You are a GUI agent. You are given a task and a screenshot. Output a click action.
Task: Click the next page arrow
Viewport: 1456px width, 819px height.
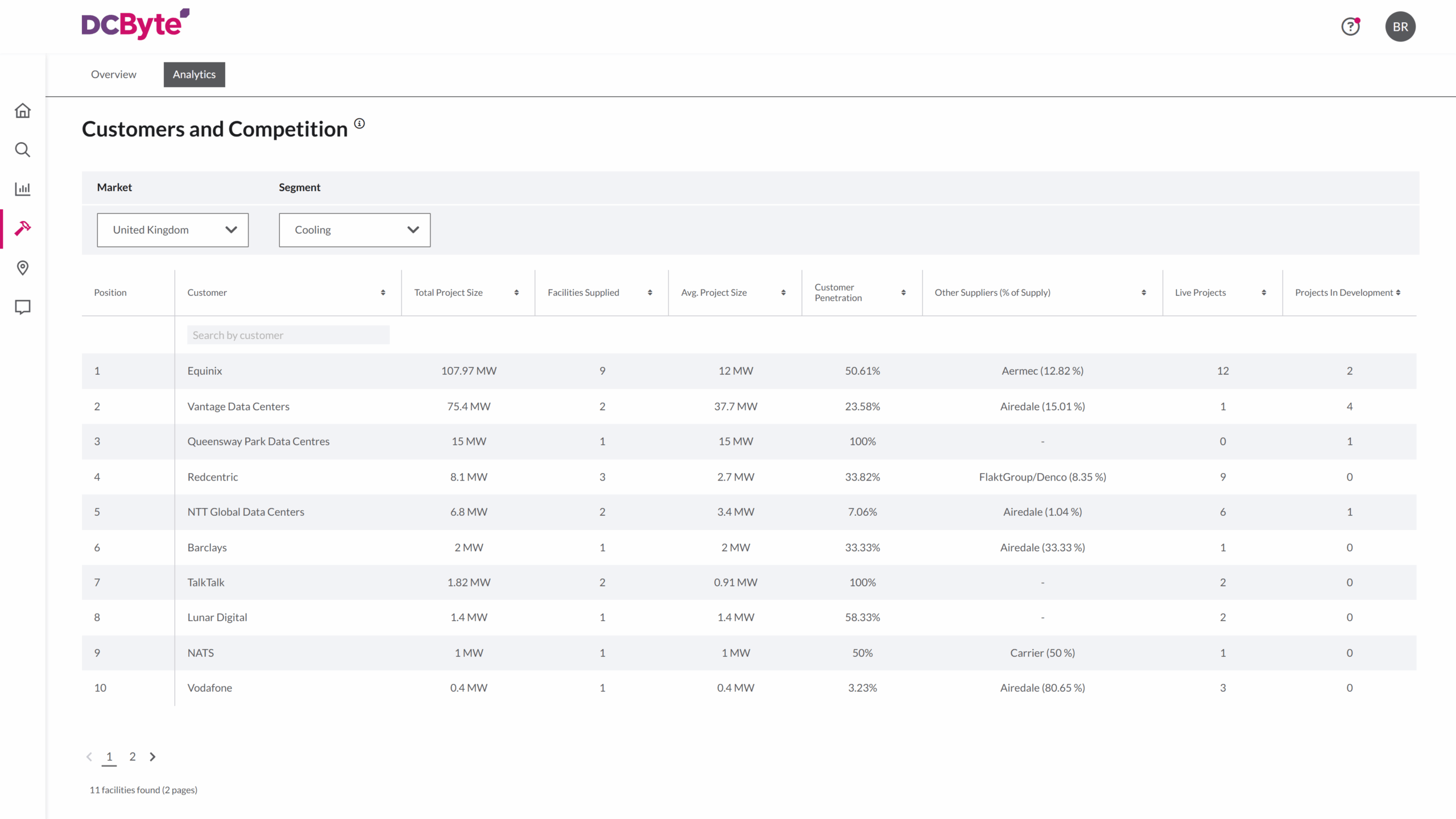click(x=152, y=756)
